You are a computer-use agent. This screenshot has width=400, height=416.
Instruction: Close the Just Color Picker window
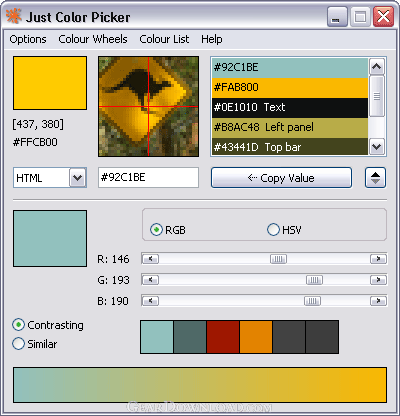tap(383, 17)
